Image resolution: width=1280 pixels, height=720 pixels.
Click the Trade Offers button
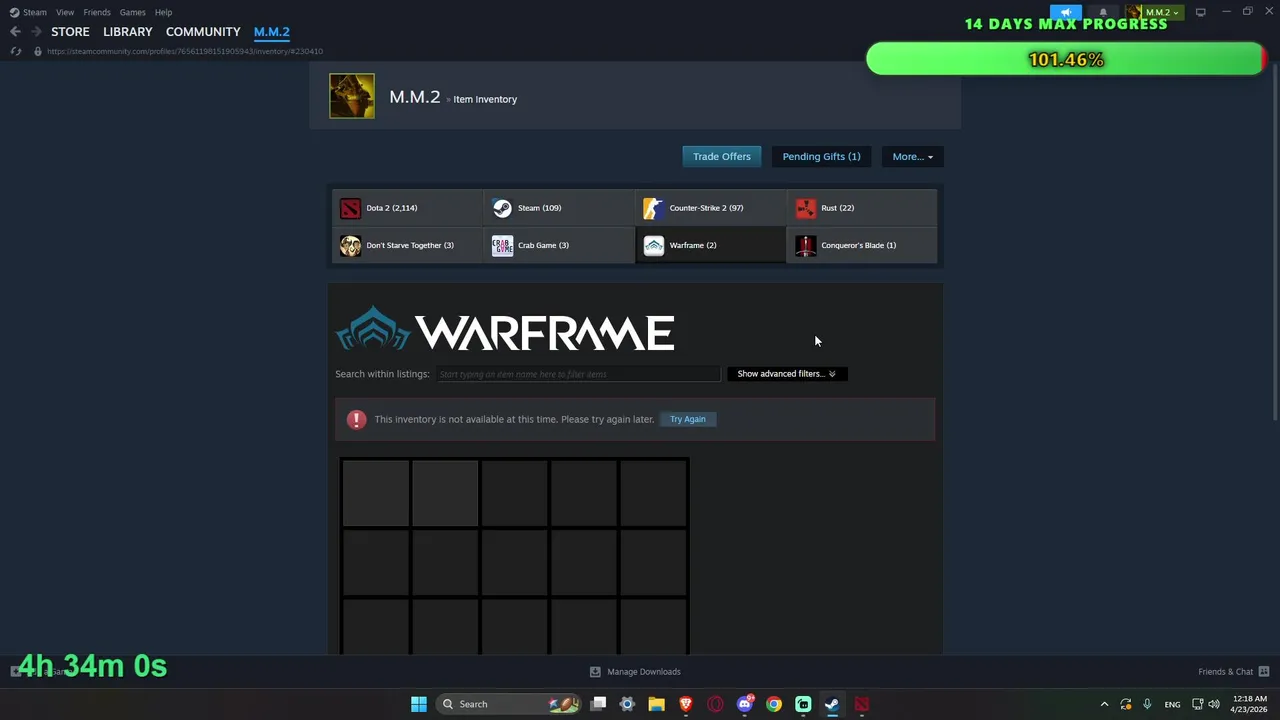point(722,156)
